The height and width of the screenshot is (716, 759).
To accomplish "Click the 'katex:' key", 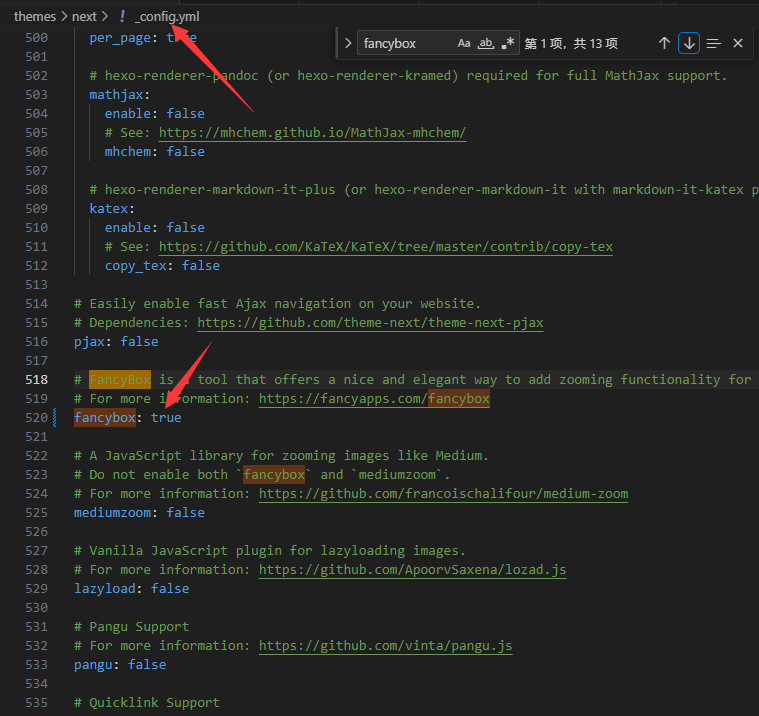I will 112,209.
